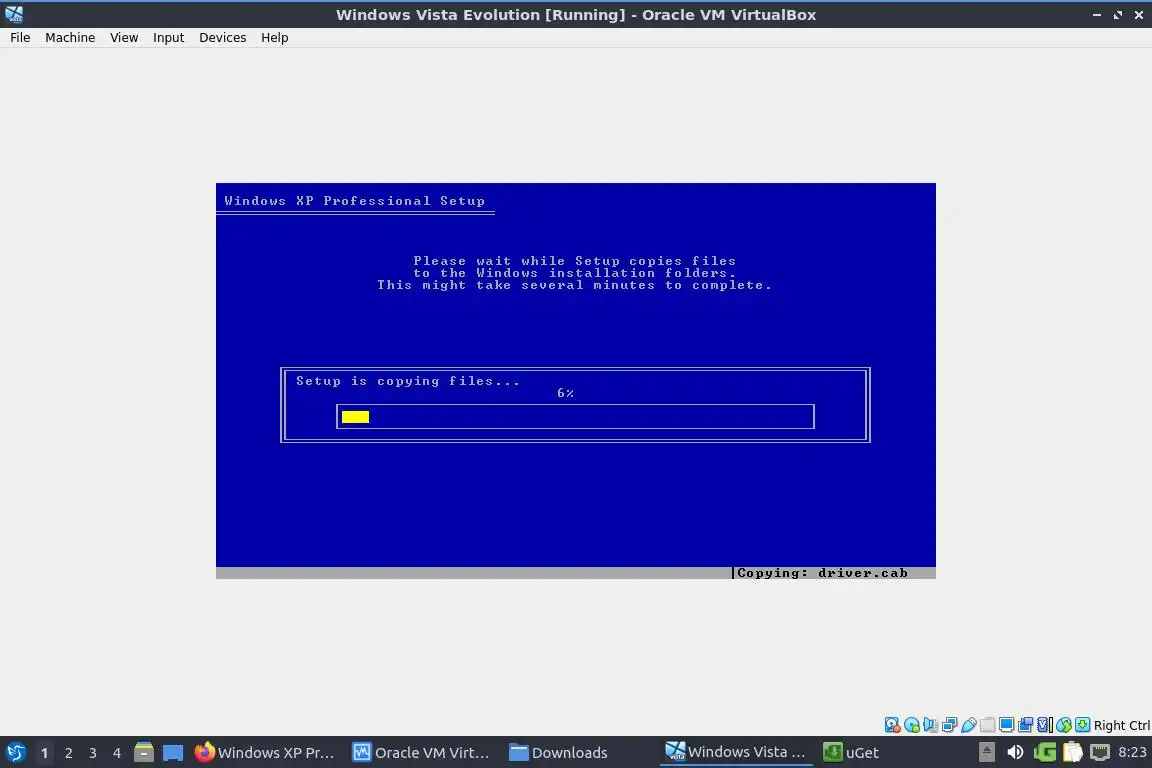Switch to workspace 3
Image resolution: width=1152 pixels, height=768 pixels.
click(x=93, y=753)
